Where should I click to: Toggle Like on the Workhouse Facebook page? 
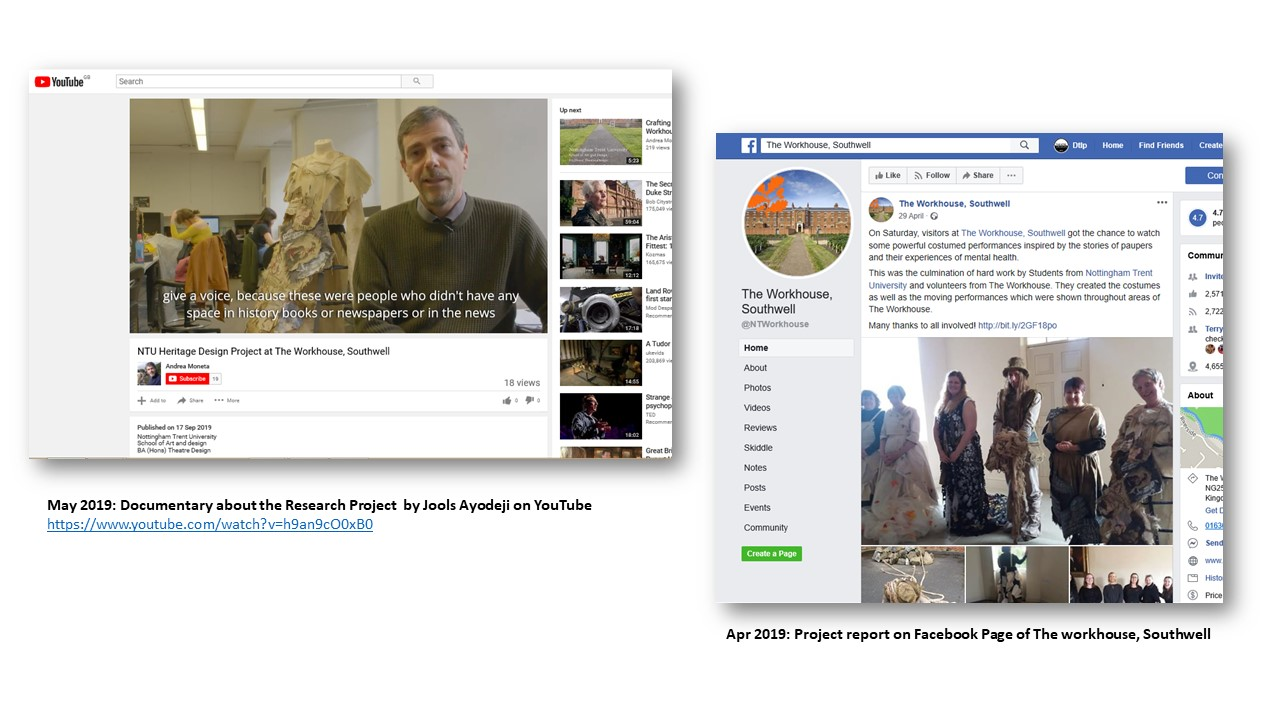tap(887, 175)
